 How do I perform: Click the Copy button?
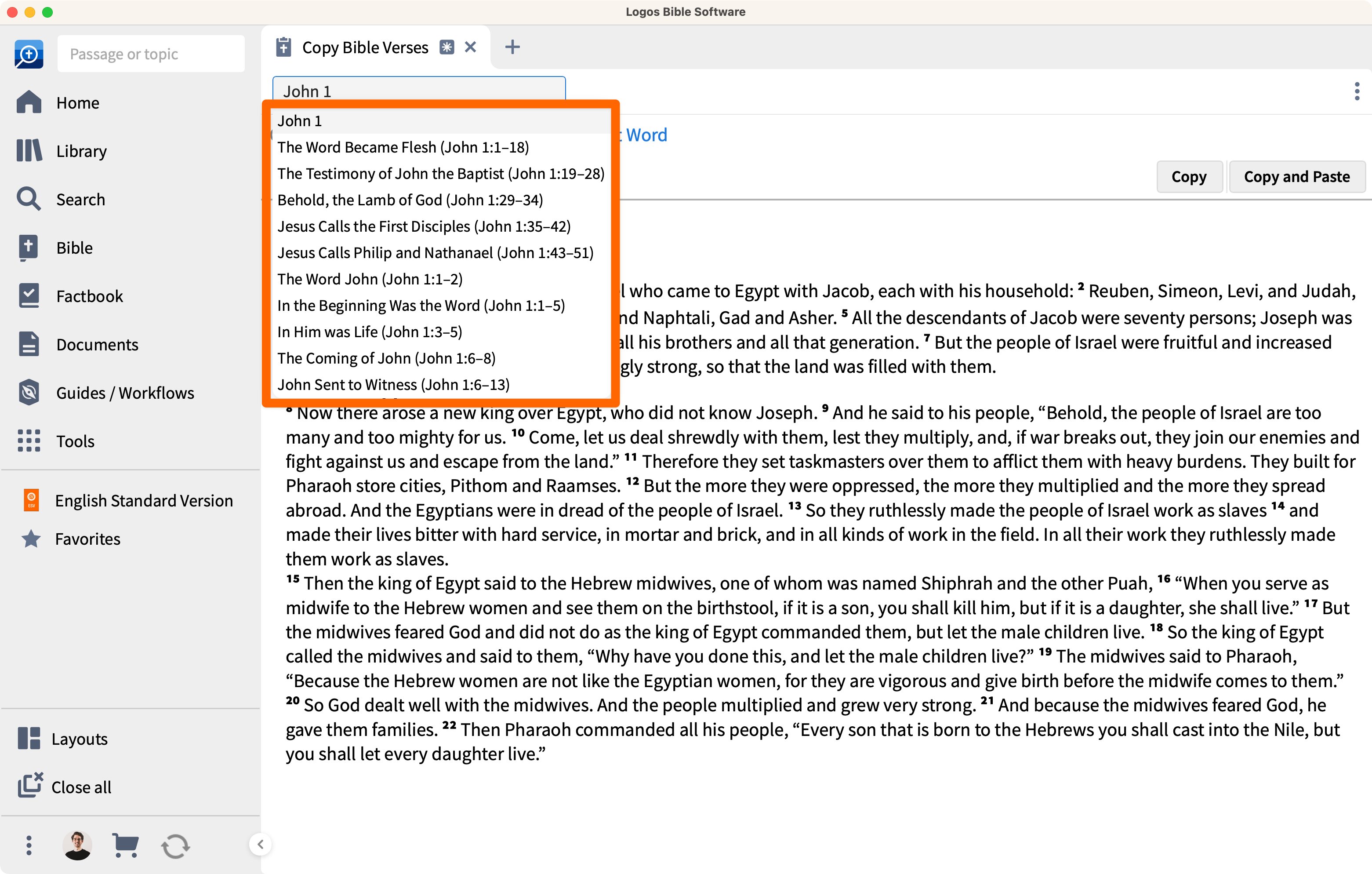pos(1189,177)
